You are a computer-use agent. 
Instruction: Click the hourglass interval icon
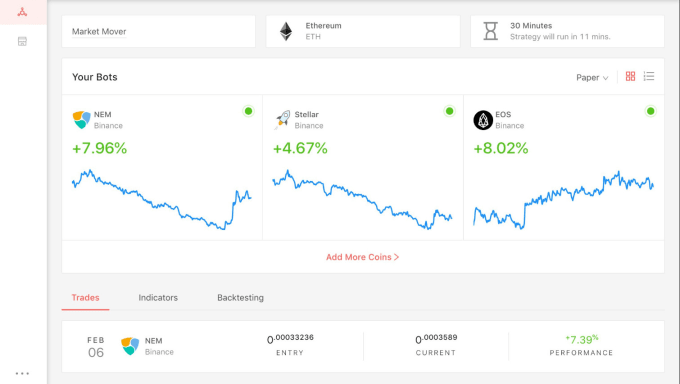click(490, 31)
